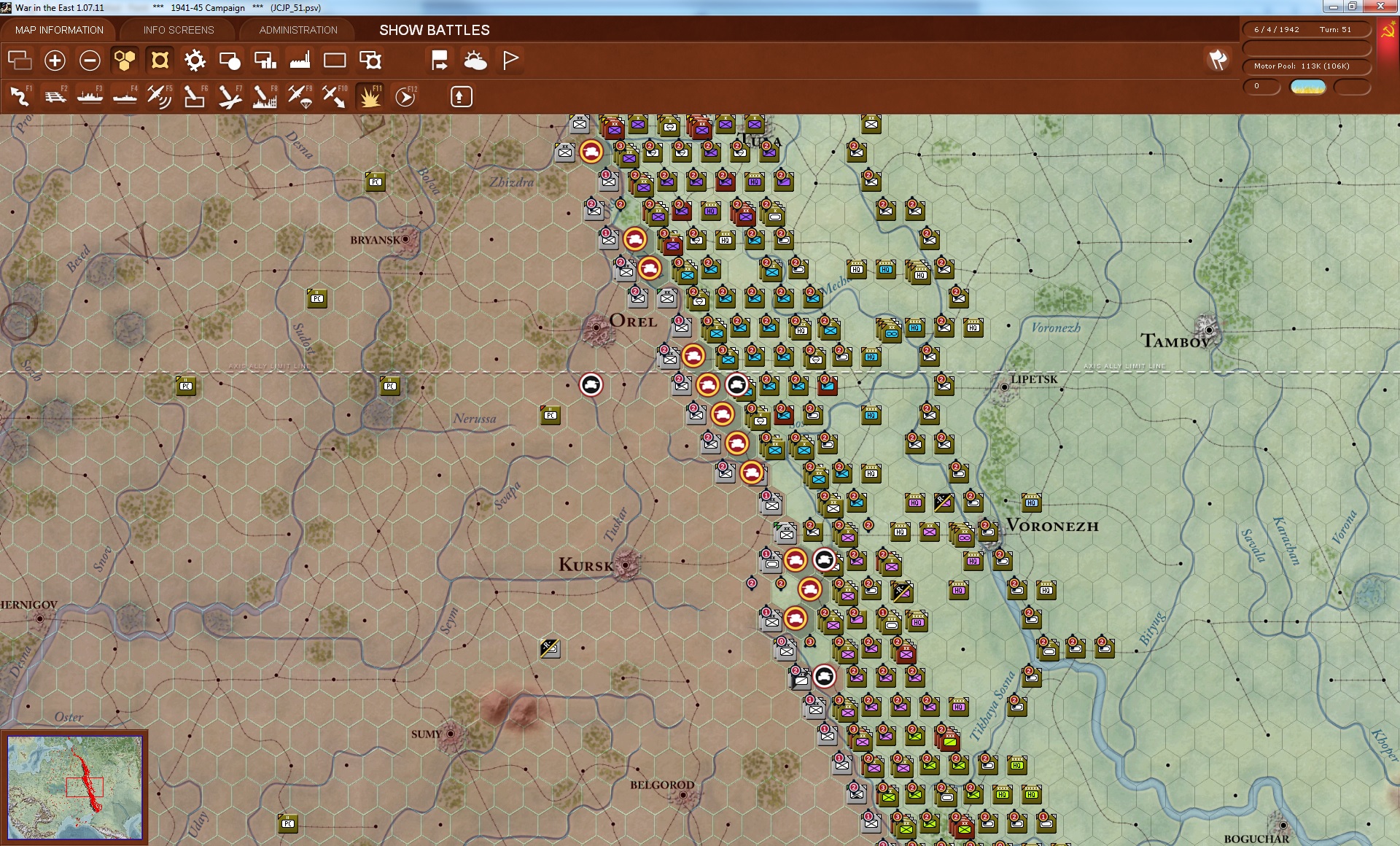Toggle the rectangle-with-gear display icon
Viewport: 1400px width, 846px height.
[370, 61]
